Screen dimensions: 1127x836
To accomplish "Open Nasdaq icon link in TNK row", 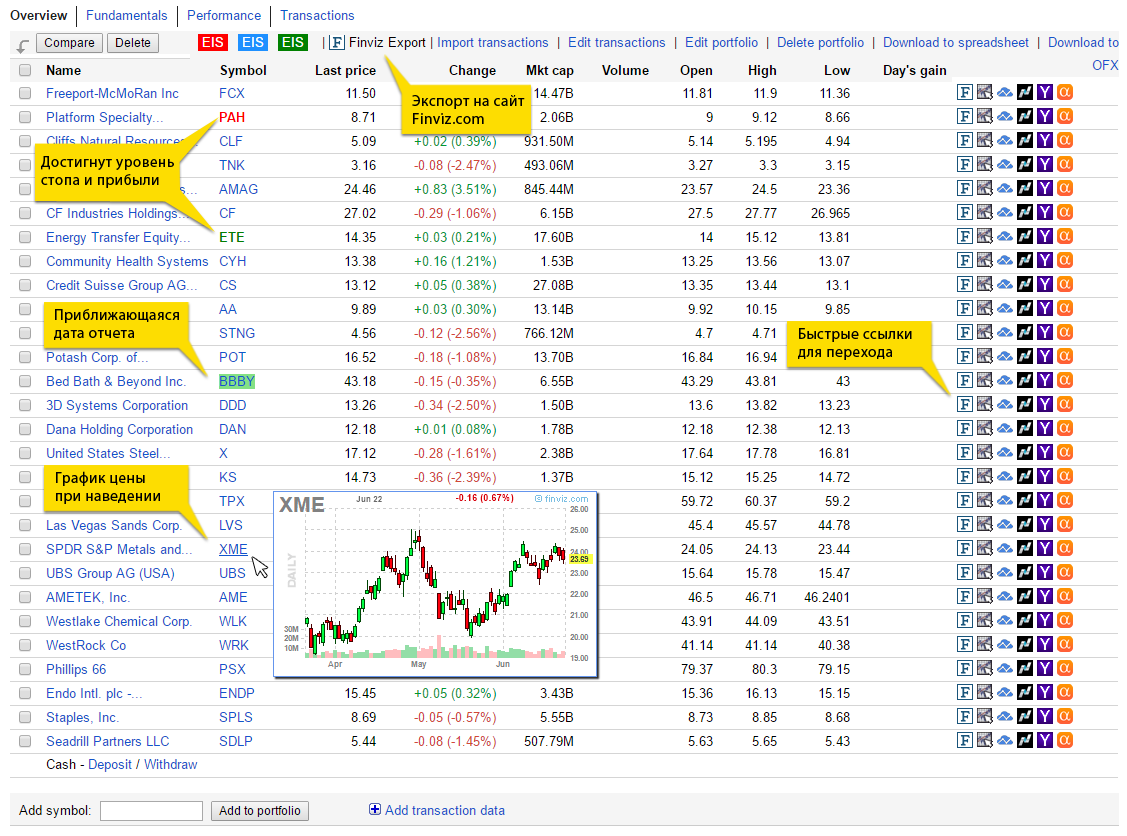I will click(1025, 165).
